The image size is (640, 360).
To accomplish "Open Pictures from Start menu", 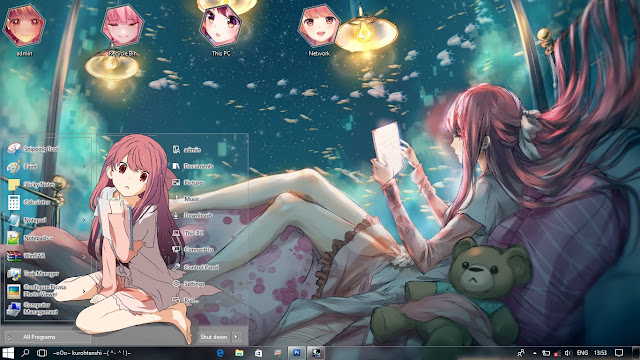I will [x=189, y=182].
